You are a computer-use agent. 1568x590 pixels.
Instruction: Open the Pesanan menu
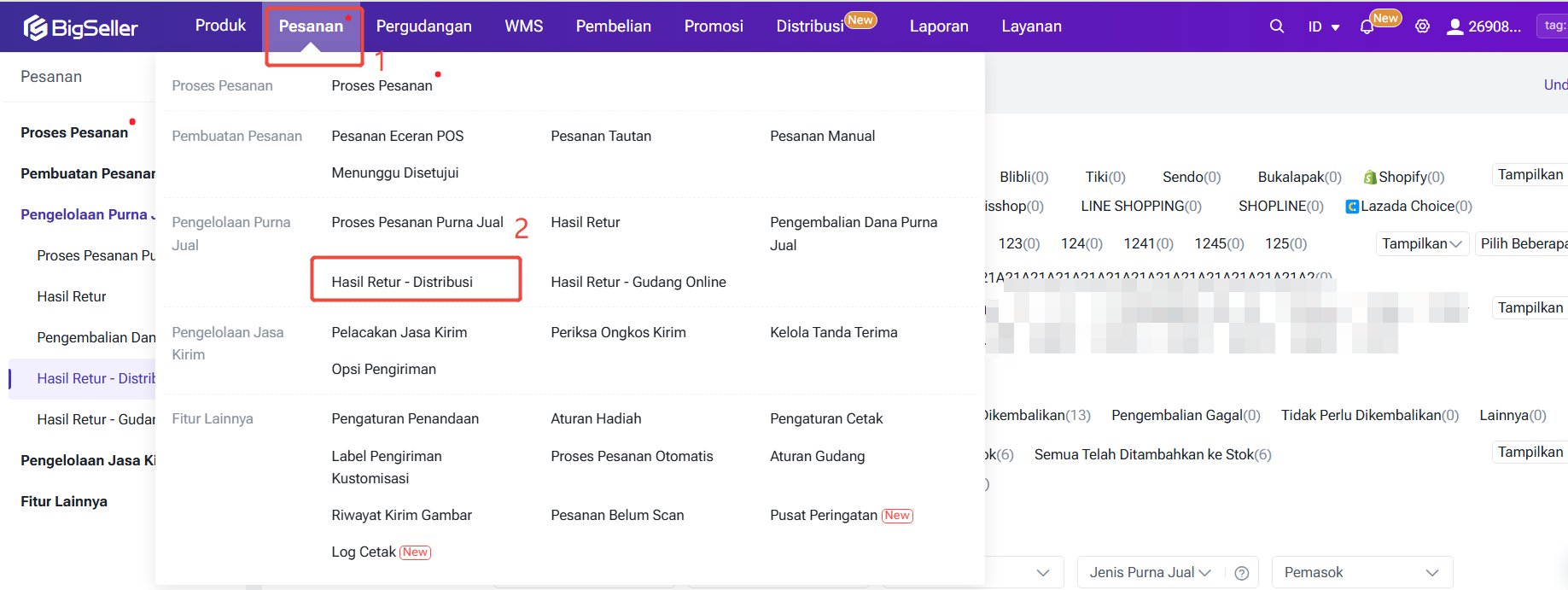(x=311, y=26)
